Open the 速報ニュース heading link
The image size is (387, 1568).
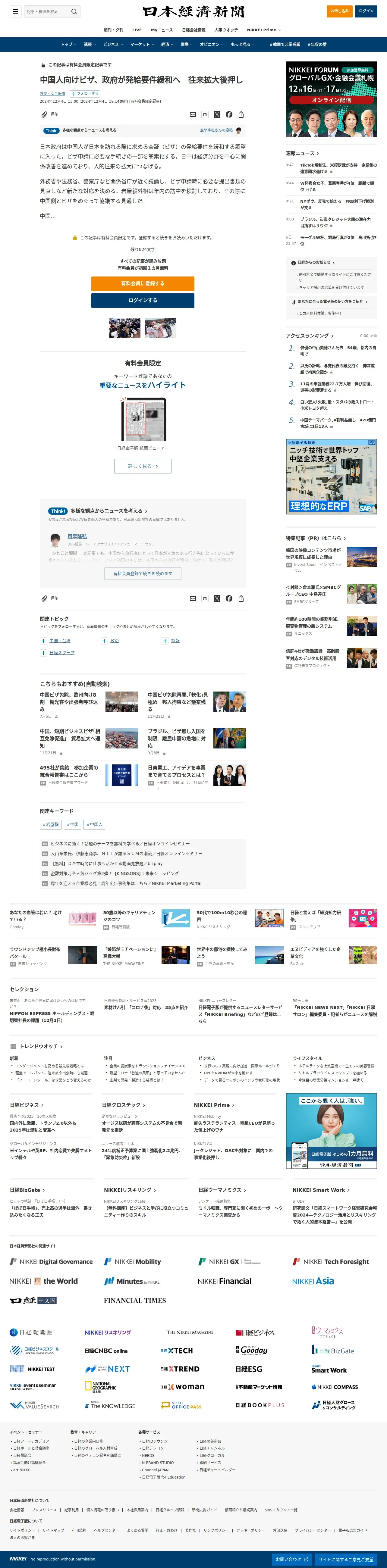click(302, 153)
